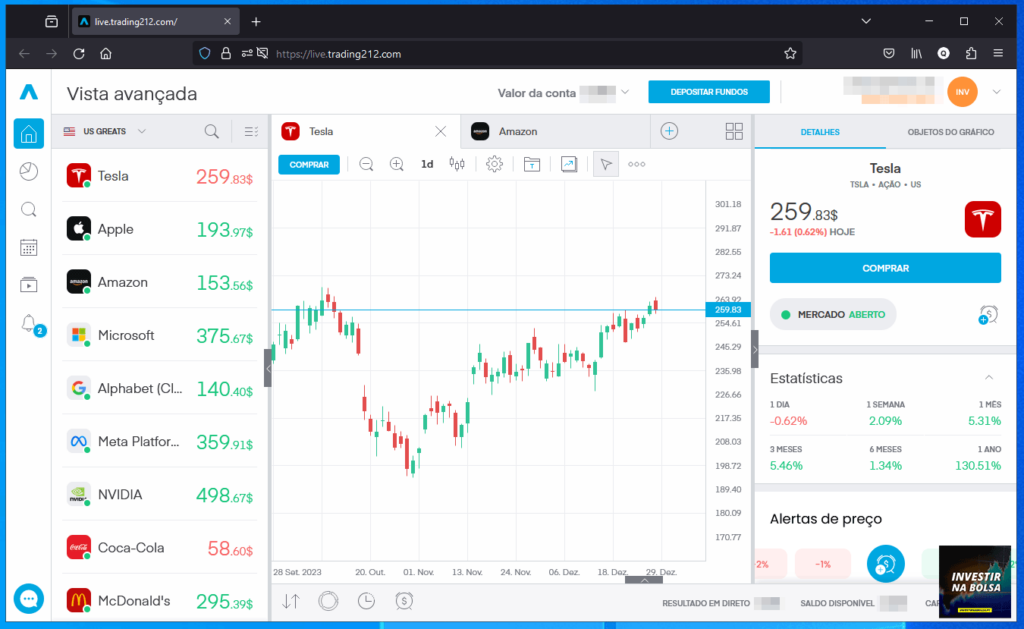
Task: Select the cursor pointer tool
Action: tap(606, 165)
